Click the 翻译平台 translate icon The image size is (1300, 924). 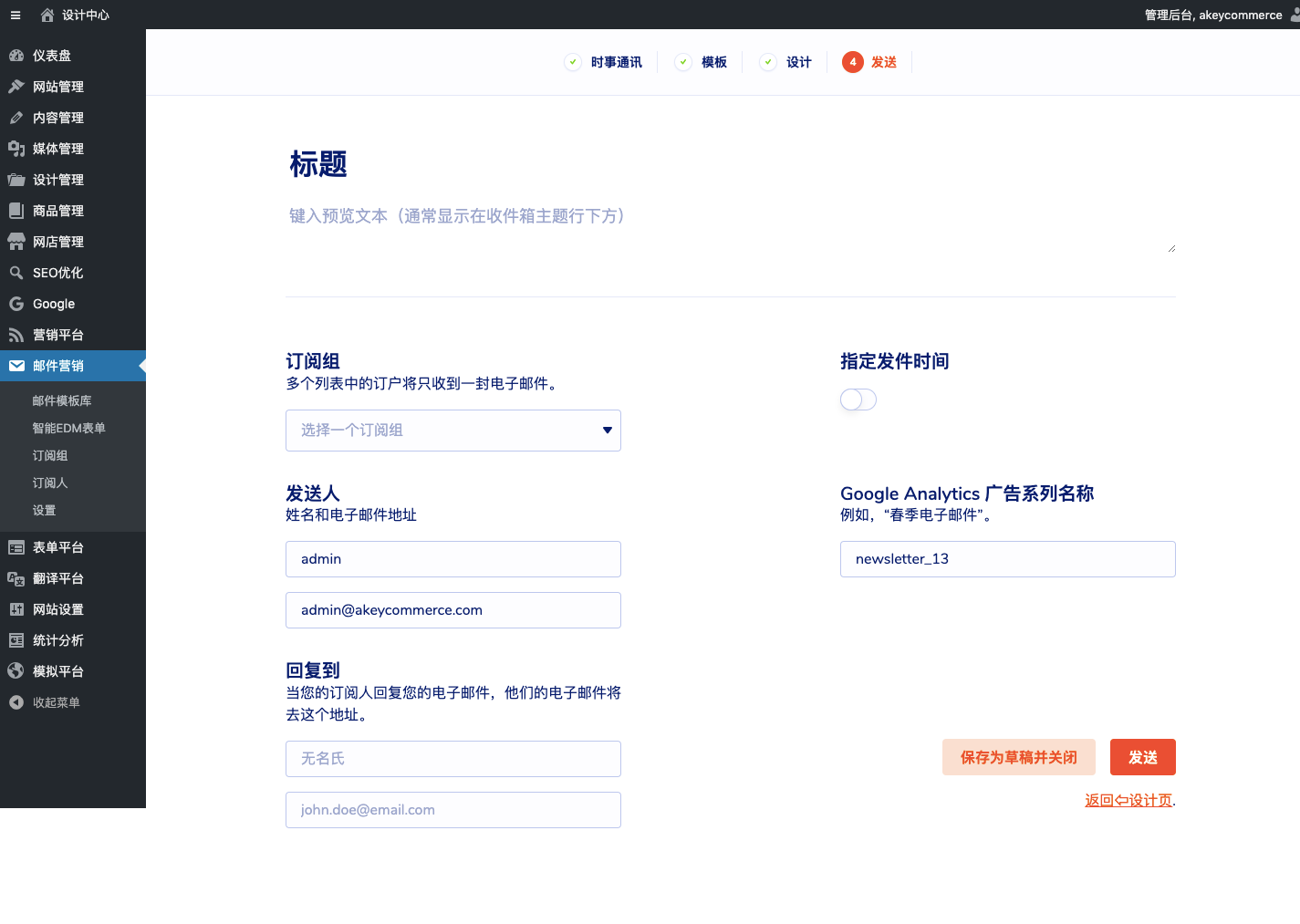[x=16, y=578]
